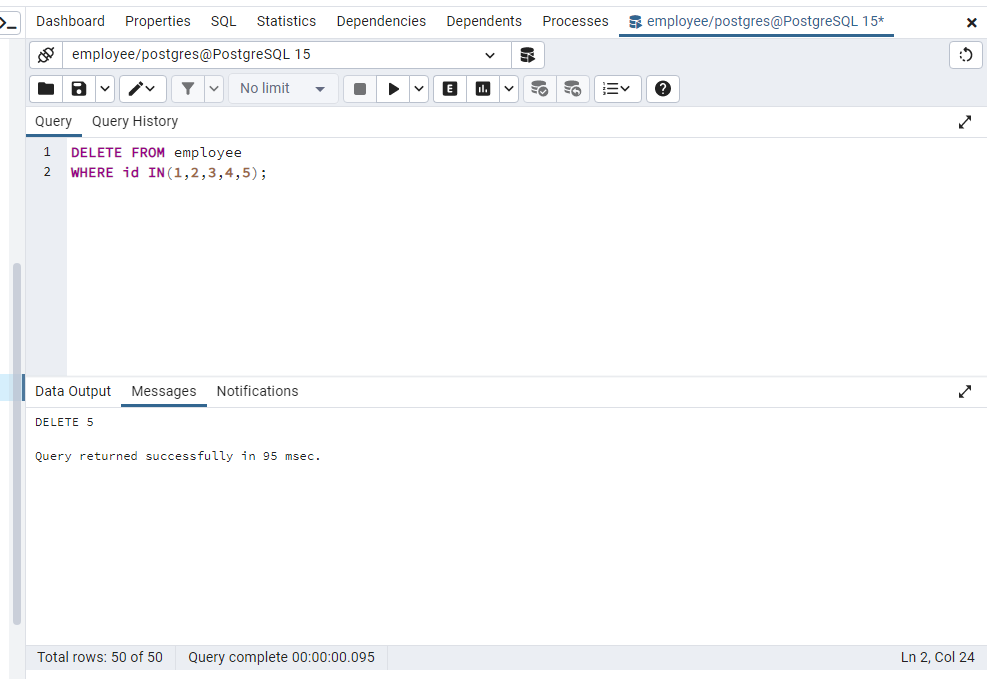The image size is (987, 679).
Task: Open the SQL tab
Action: pyautogui.click(x=223, y=21)
